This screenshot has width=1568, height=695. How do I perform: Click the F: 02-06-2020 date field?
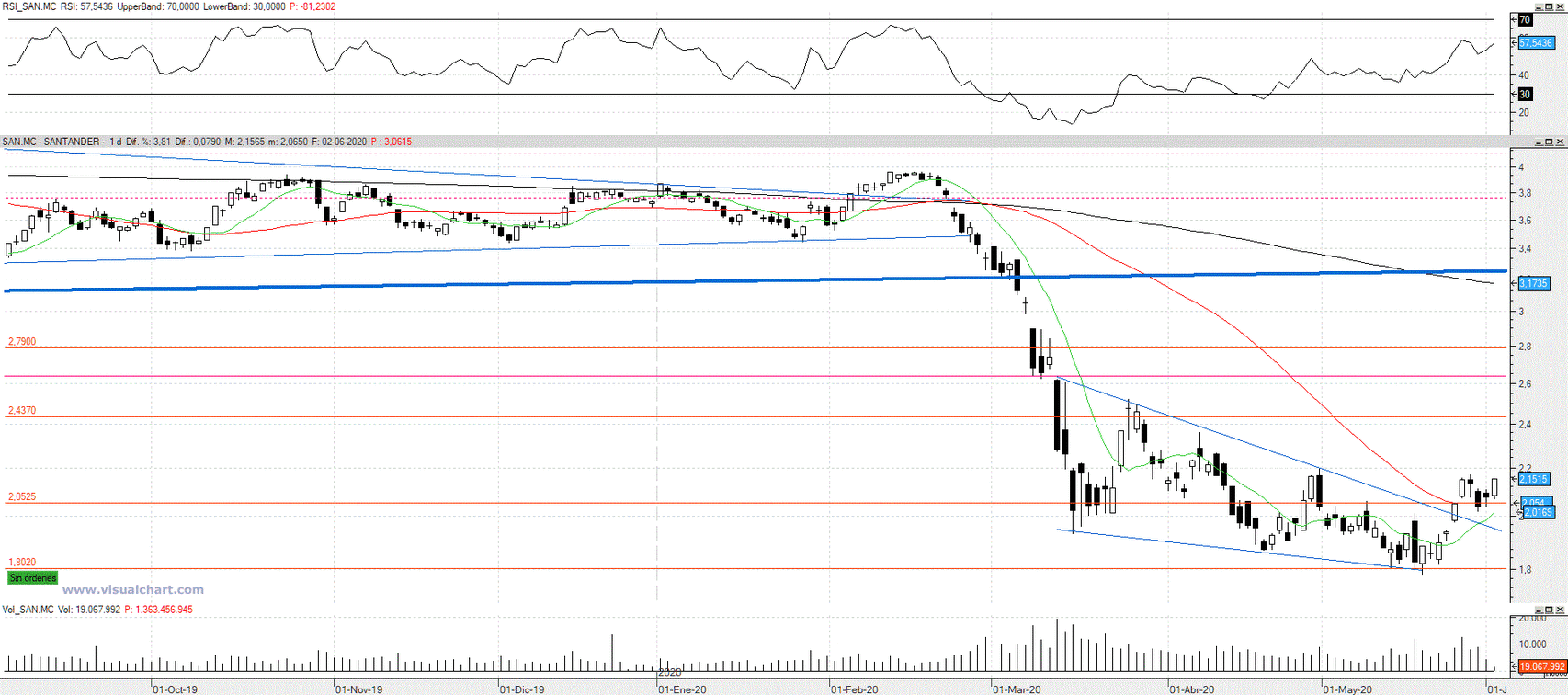pyautogui.click(x=339, y=142)
